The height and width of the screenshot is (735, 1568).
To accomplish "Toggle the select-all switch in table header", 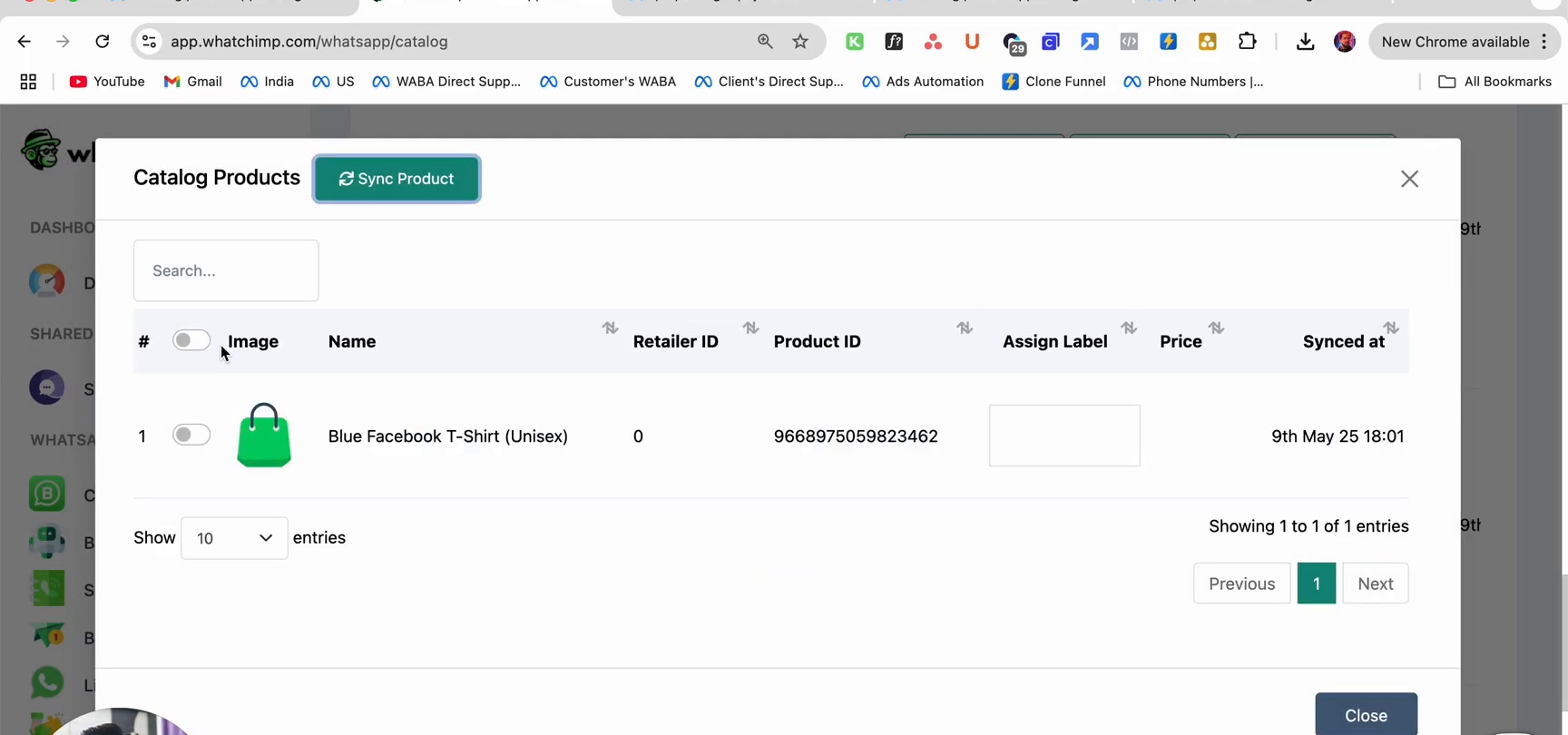I will click(191, 340).
